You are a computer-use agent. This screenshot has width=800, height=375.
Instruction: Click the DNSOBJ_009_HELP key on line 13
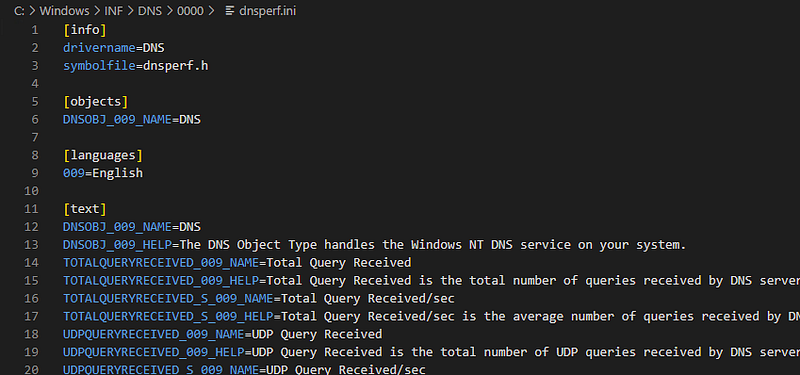coord(117,245)
